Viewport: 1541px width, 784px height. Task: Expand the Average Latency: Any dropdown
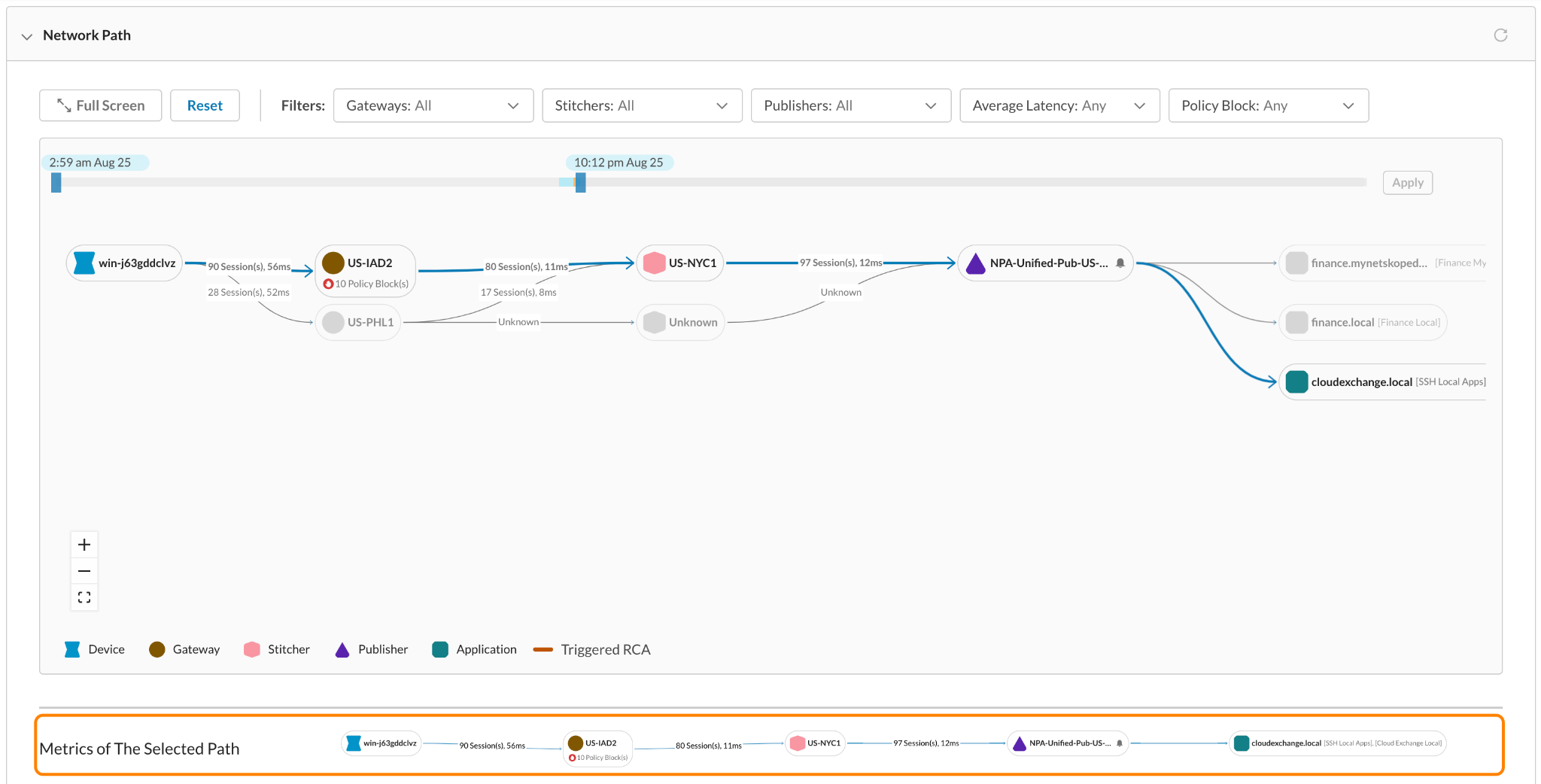tap(1059, 105)
